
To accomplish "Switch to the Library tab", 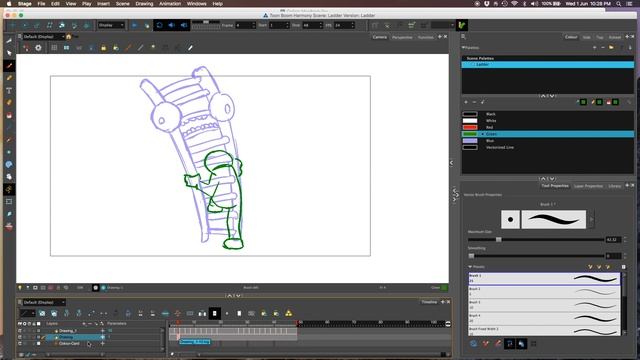I will (x=615, y=186).
